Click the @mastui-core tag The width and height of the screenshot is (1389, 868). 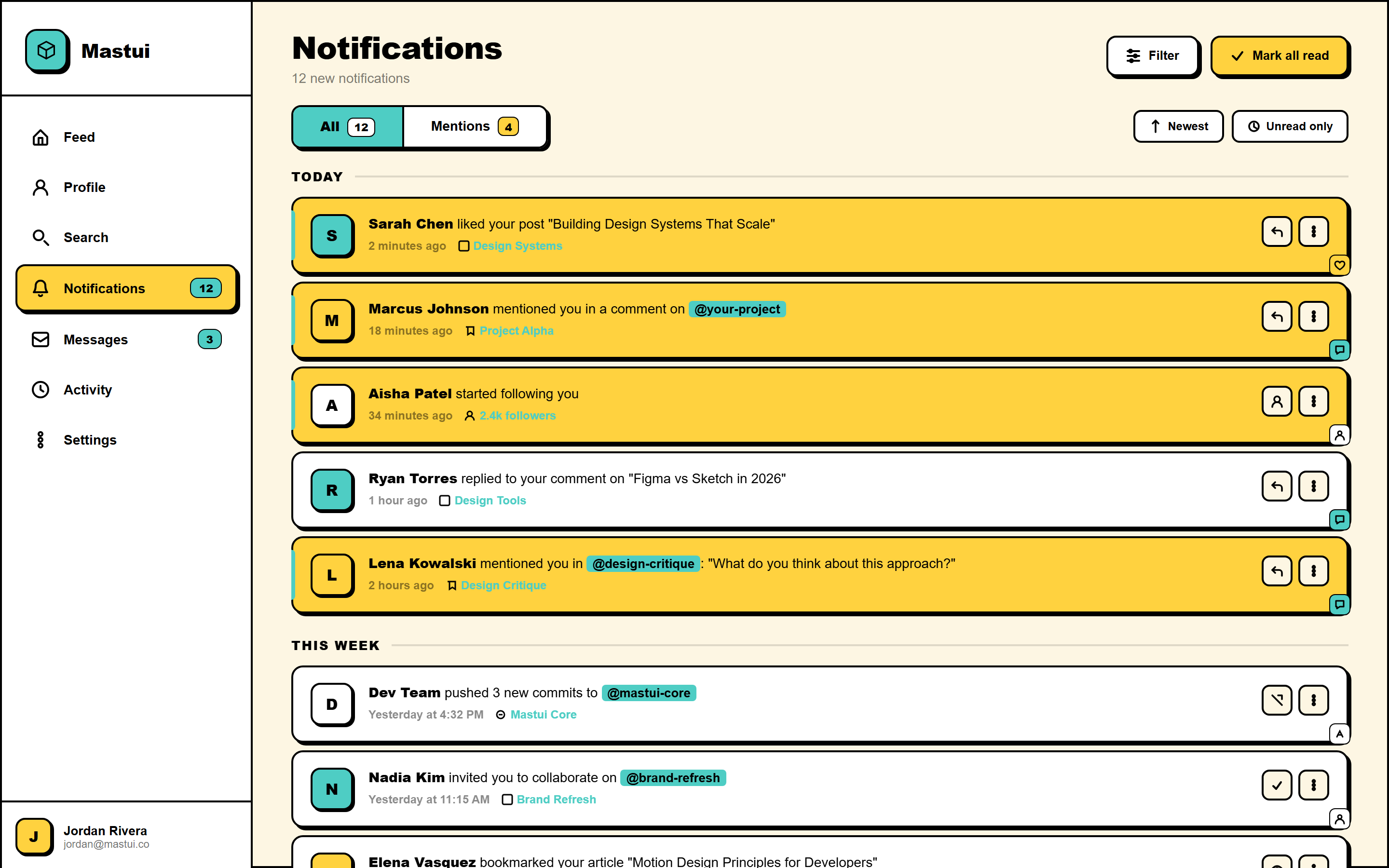(x=649, y=693)
